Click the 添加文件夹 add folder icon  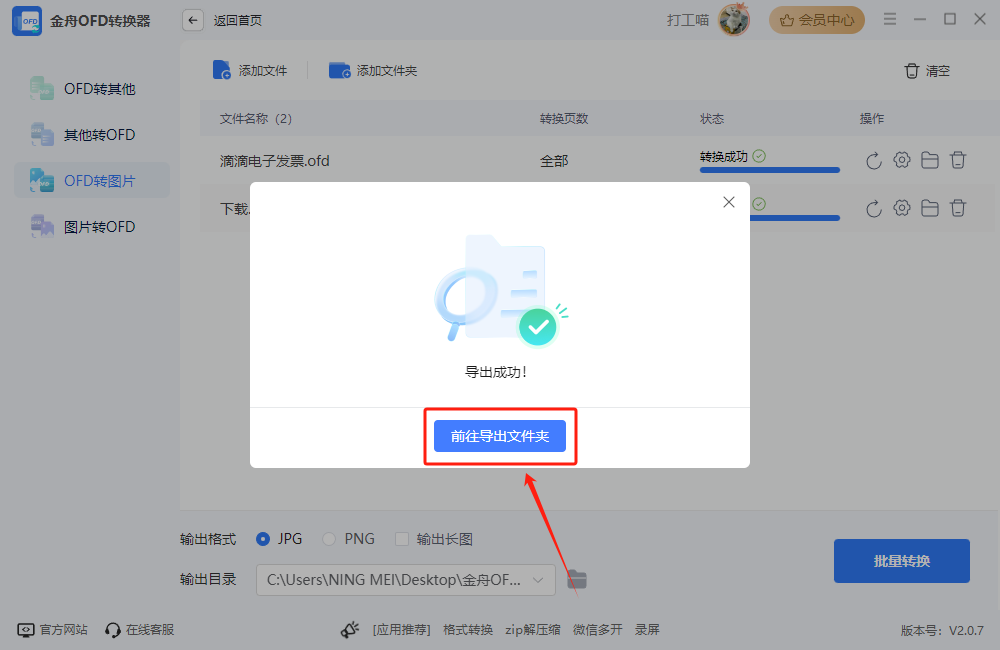[x=339, y=70]
